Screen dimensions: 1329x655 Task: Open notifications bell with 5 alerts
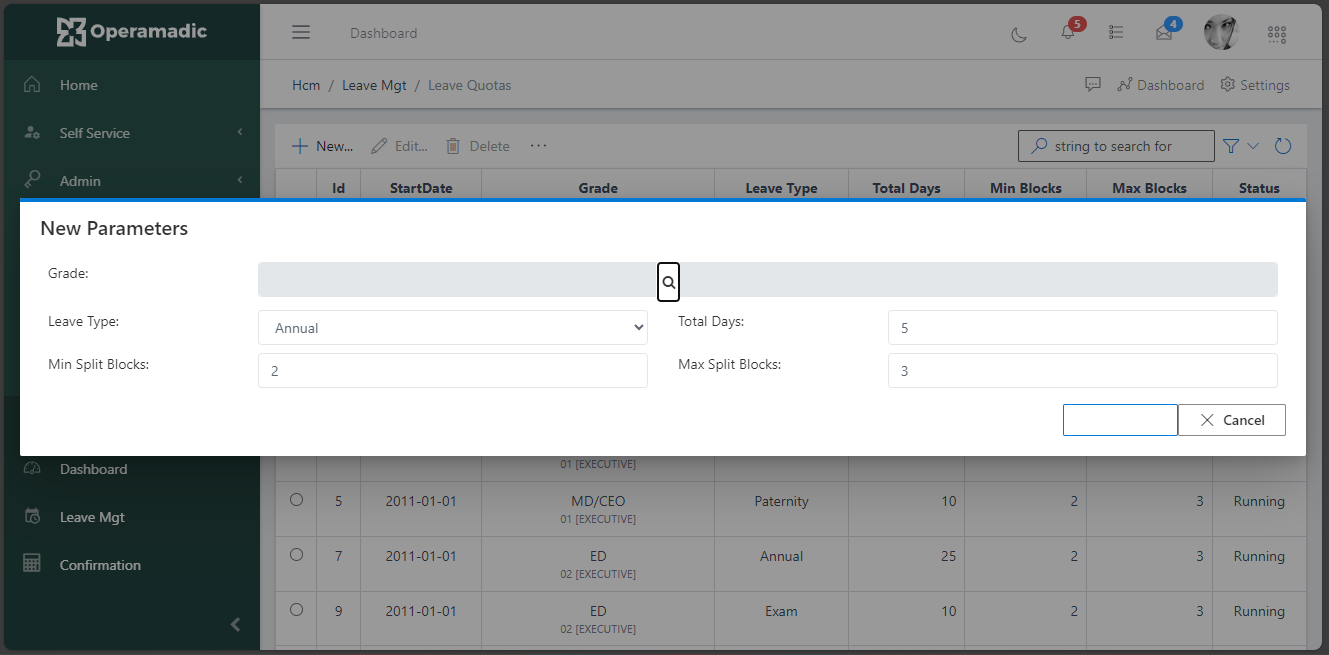point(1068,32)
